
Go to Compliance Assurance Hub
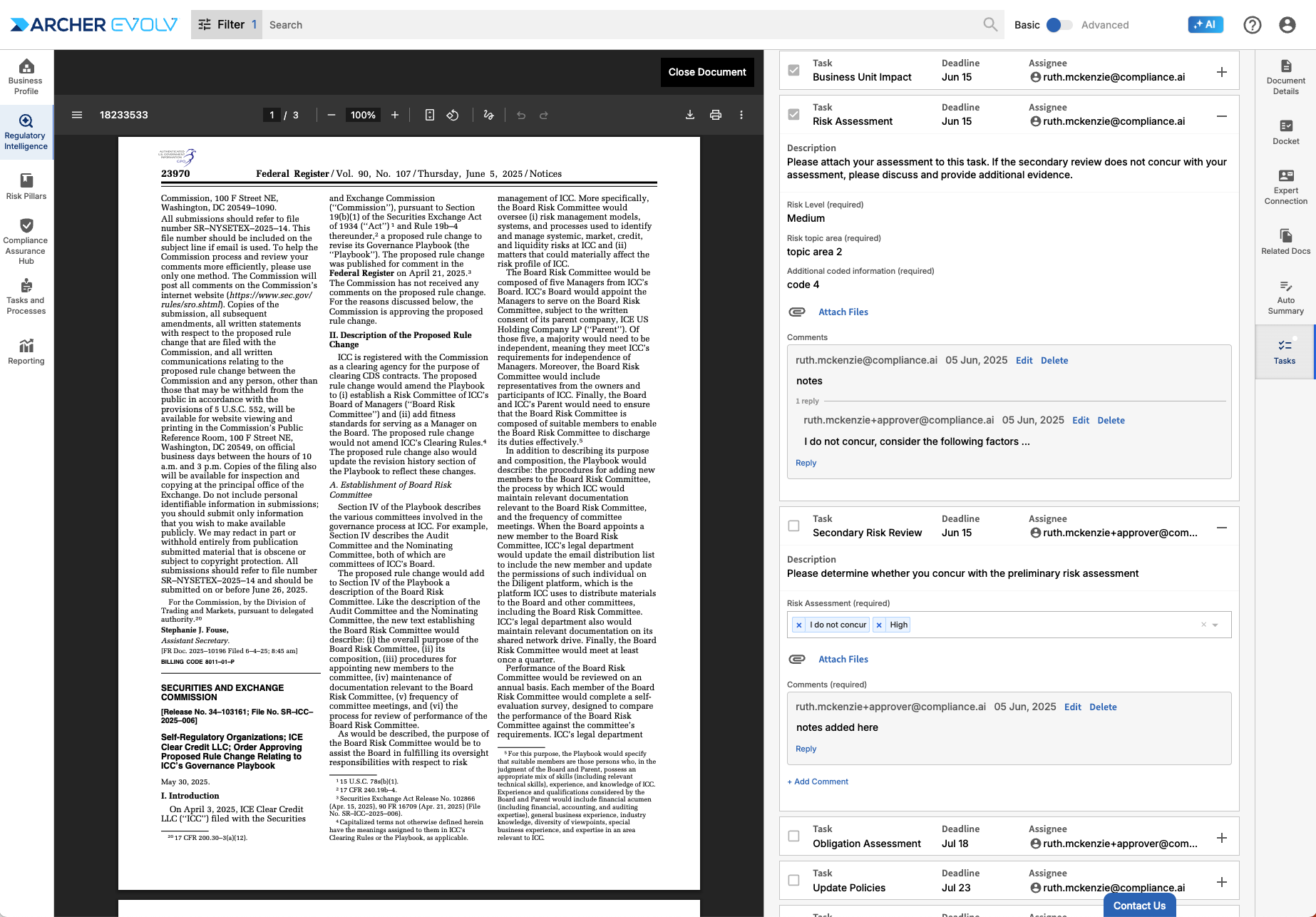tap(26, 242)
